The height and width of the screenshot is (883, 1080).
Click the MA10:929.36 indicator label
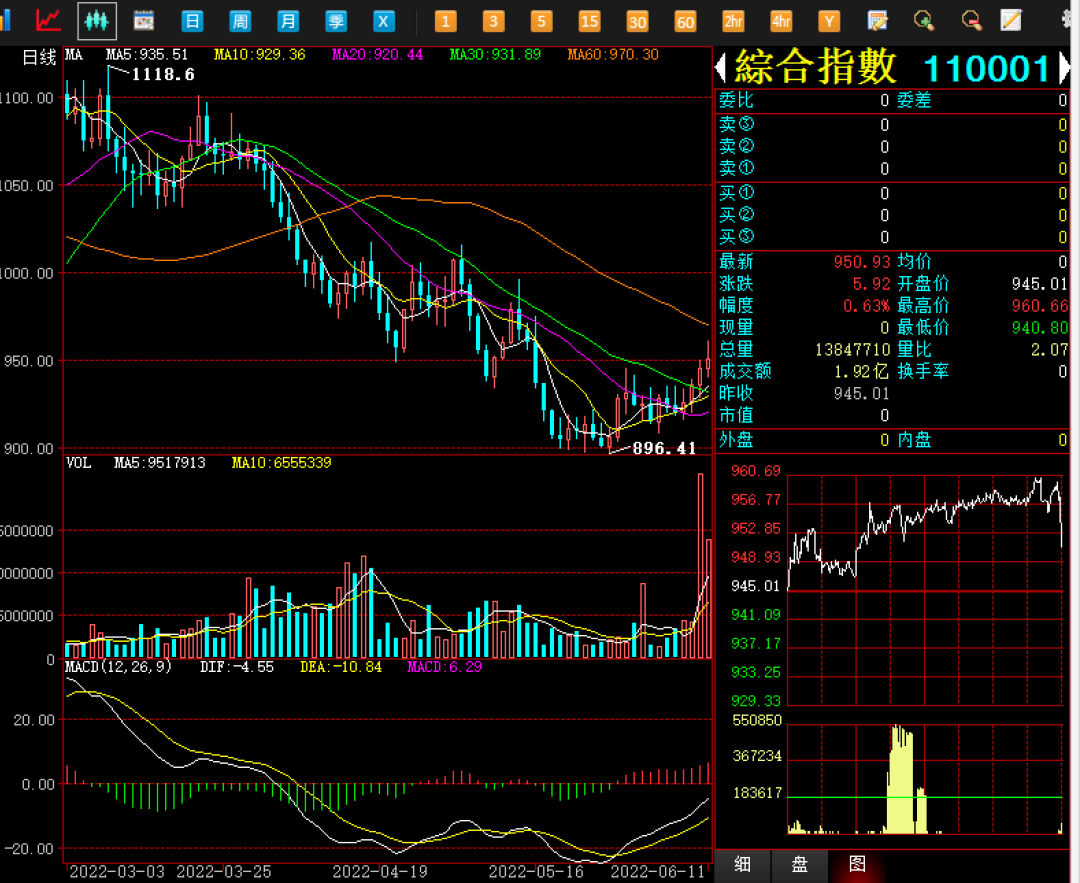[260, 54]
